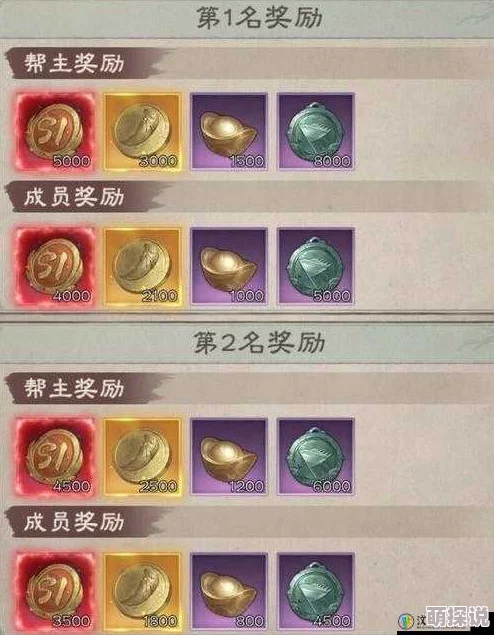Click the 第1名奖励 section title

tap(259, 19)
